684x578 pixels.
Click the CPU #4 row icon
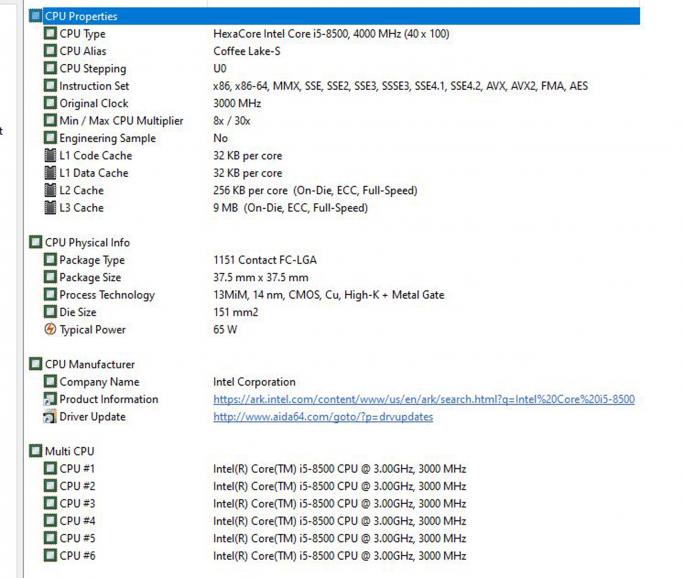(50, 520)
